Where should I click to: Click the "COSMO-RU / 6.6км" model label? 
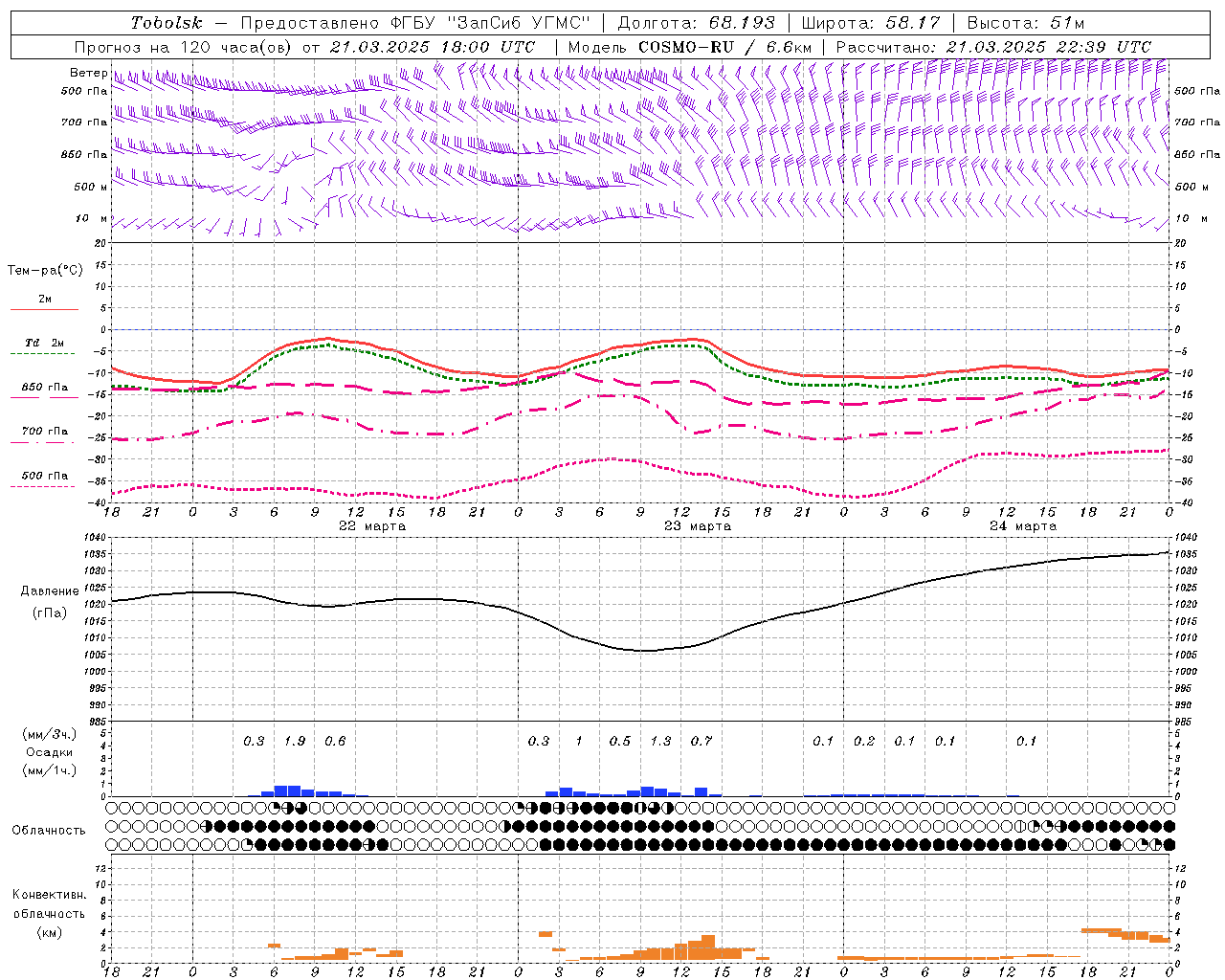click(x=725, y=46)
